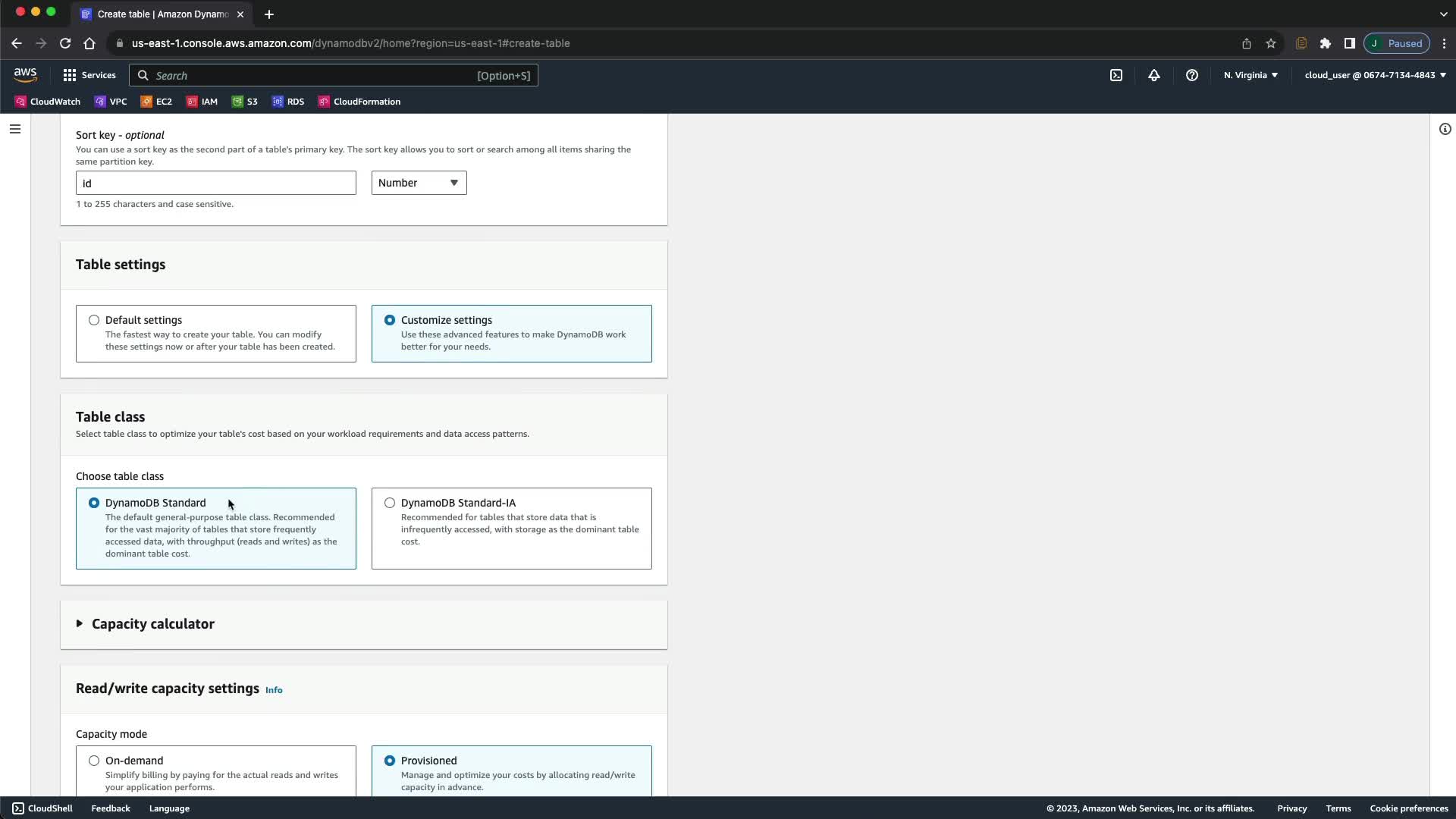The width and height of the screenshot is (1456, 819).
Task: Open the CloudShell icon in top navigation
Action: pyautogui.click(x=1116, y=75)
